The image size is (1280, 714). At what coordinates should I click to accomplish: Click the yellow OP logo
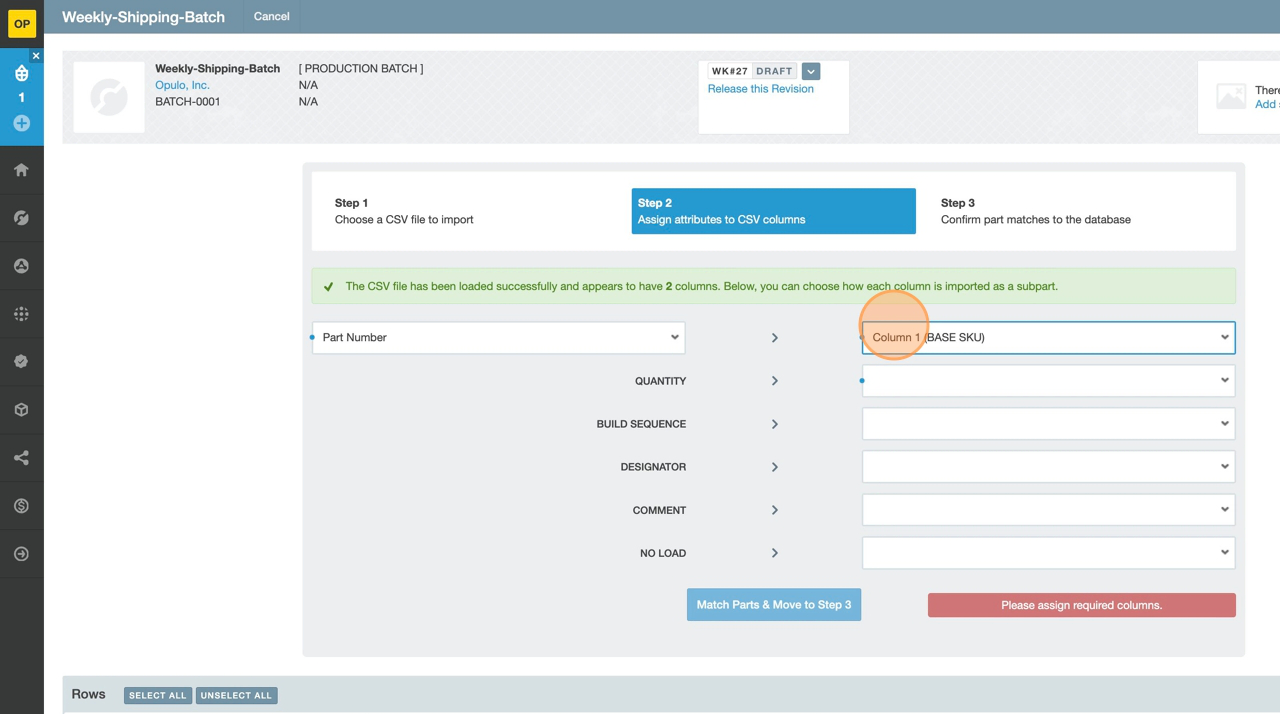pyautogui.click(x=21, y=23)
